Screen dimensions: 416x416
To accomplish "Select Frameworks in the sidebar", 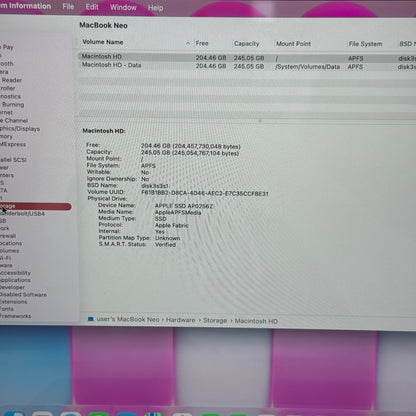I will tap(15, 316).
